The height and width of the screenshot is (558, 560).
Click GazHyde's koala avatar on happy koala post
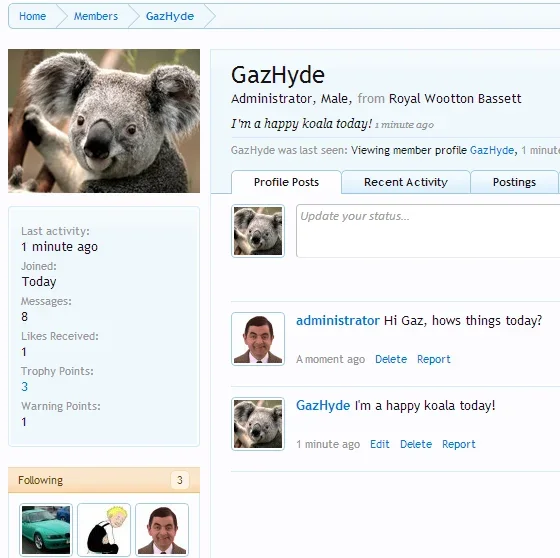tap(258, 424)
